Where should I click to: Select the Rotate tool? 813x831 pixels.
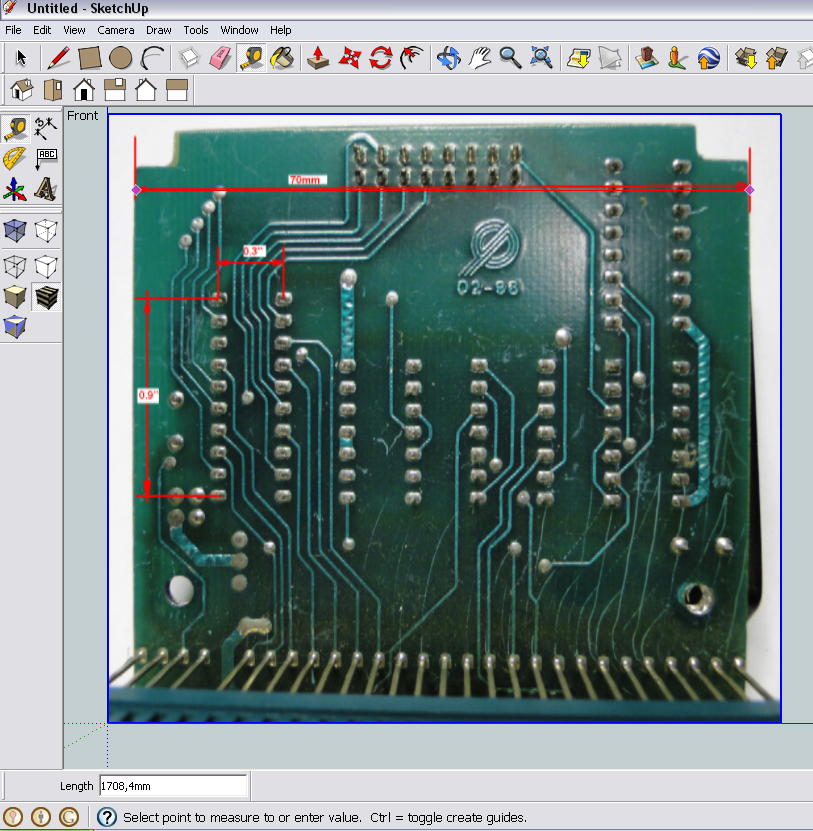[381, 57]
